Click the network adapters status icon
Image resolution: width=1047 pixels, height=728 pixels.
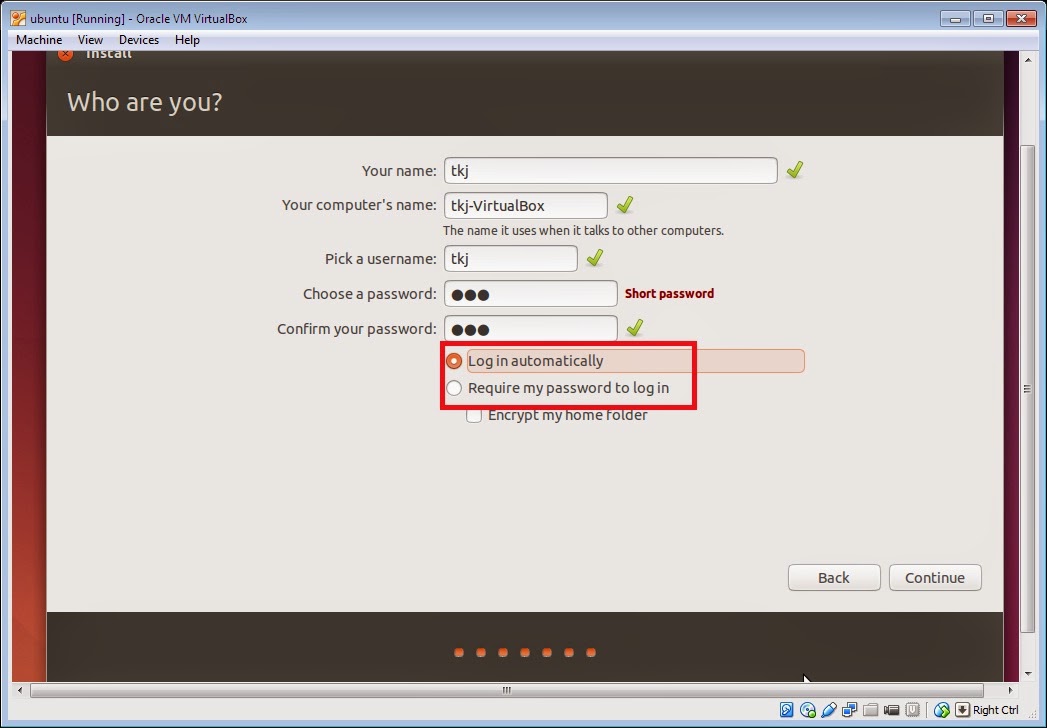click(849, 710)
